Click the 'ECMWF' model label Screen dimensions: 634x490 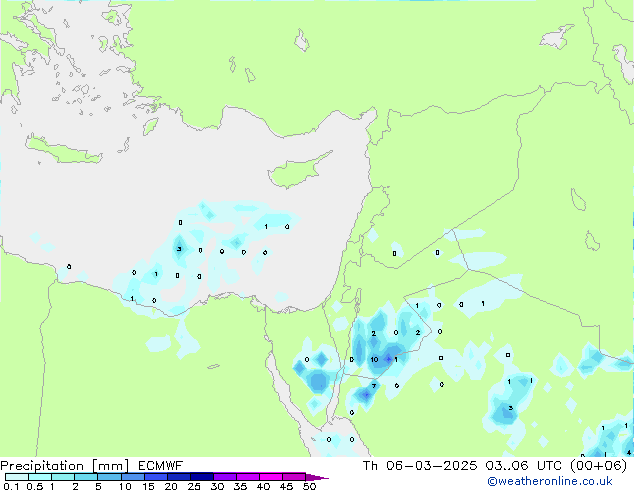click(x=161, y=466)
